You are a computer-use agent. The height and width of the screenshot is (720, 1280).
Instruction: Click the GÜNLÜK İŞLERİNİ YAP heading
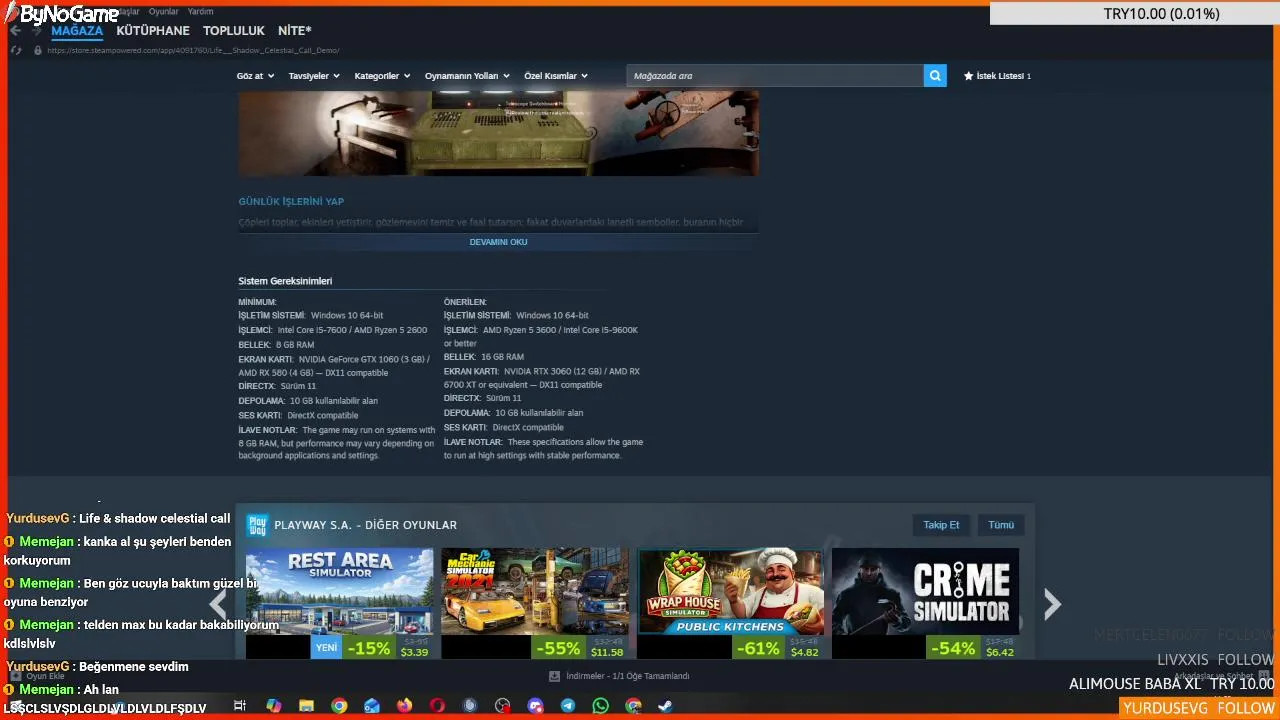pyautogui.click(x=291, y=201)
